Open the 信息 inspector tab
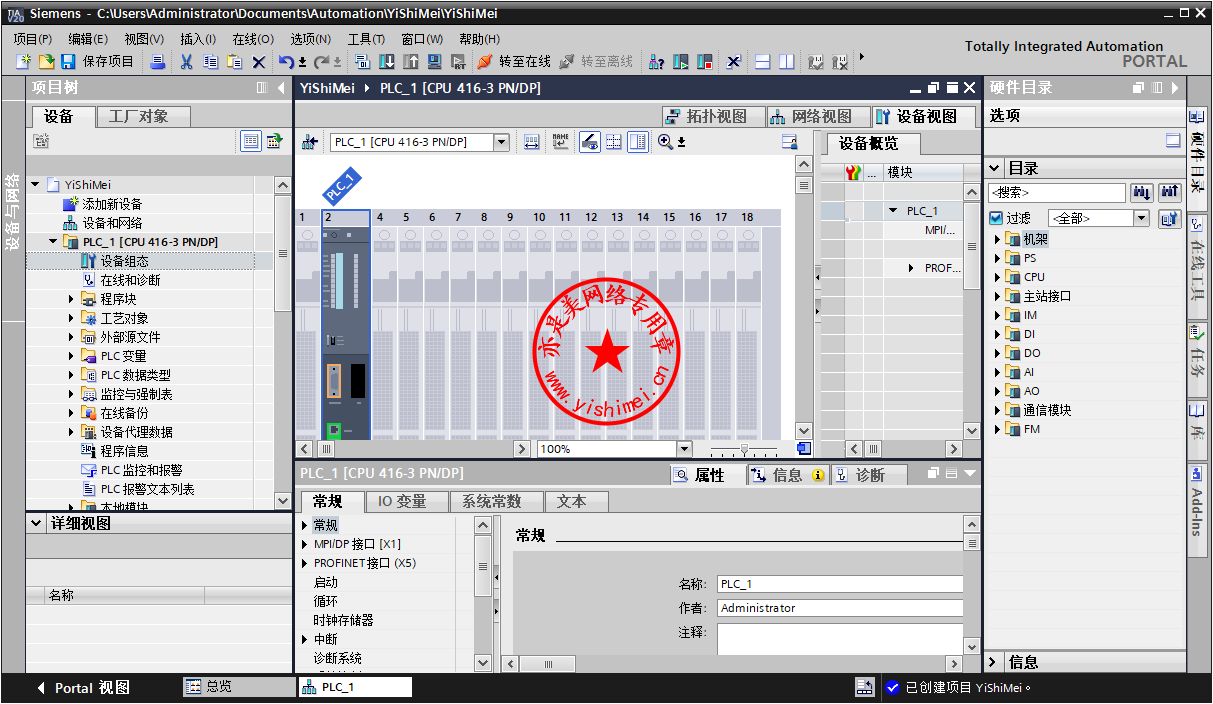The height and width of the screenshot is (704, 1213). click(x=789, y=475)
